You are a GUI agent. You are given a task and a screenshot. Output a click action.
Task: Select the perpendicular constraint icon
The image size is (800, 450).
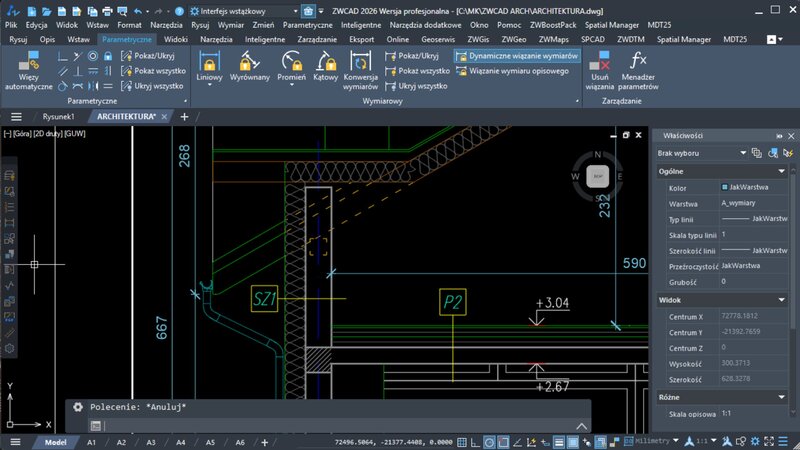78,71
